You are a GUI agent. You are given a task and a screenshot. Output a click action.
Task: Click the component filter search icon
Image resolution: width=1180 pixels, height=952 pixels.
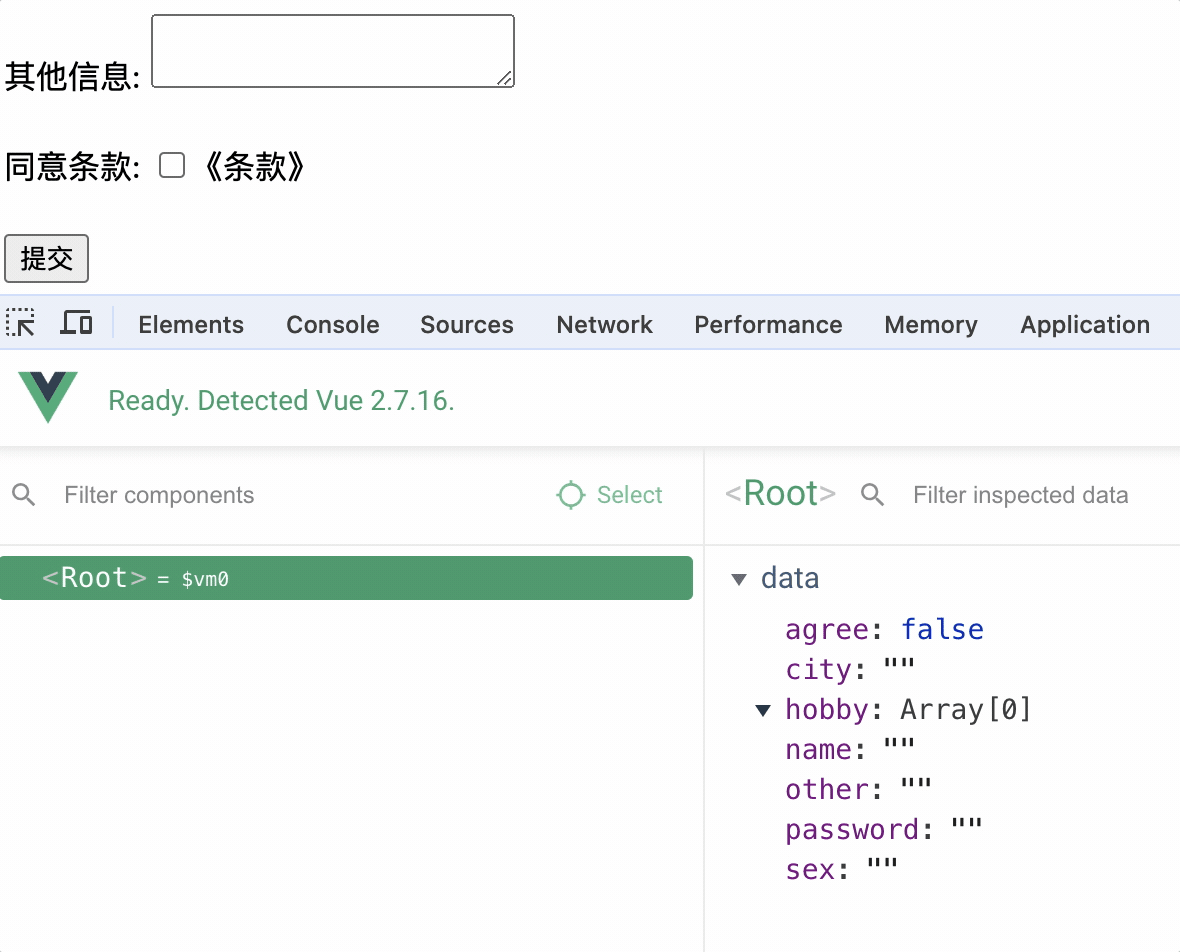[x=24, y=495]
